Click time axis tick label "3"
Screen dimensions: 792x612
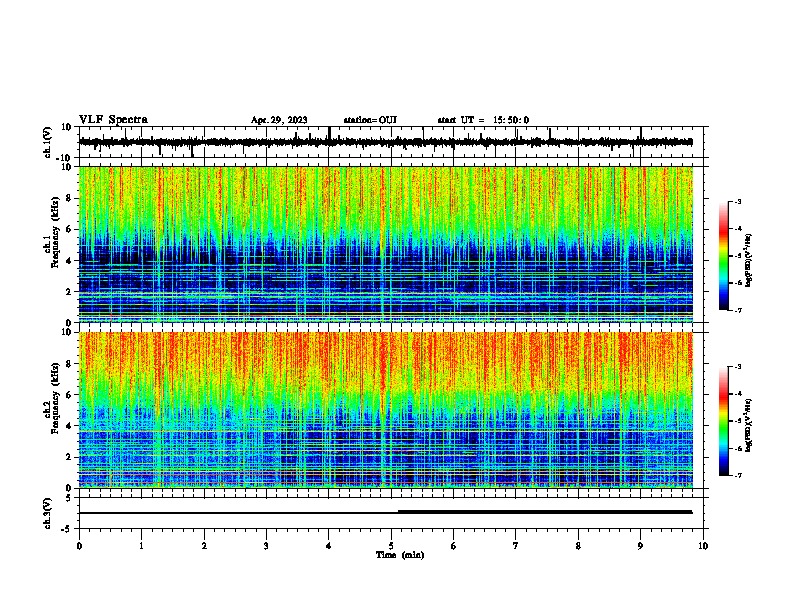point(266,546)
